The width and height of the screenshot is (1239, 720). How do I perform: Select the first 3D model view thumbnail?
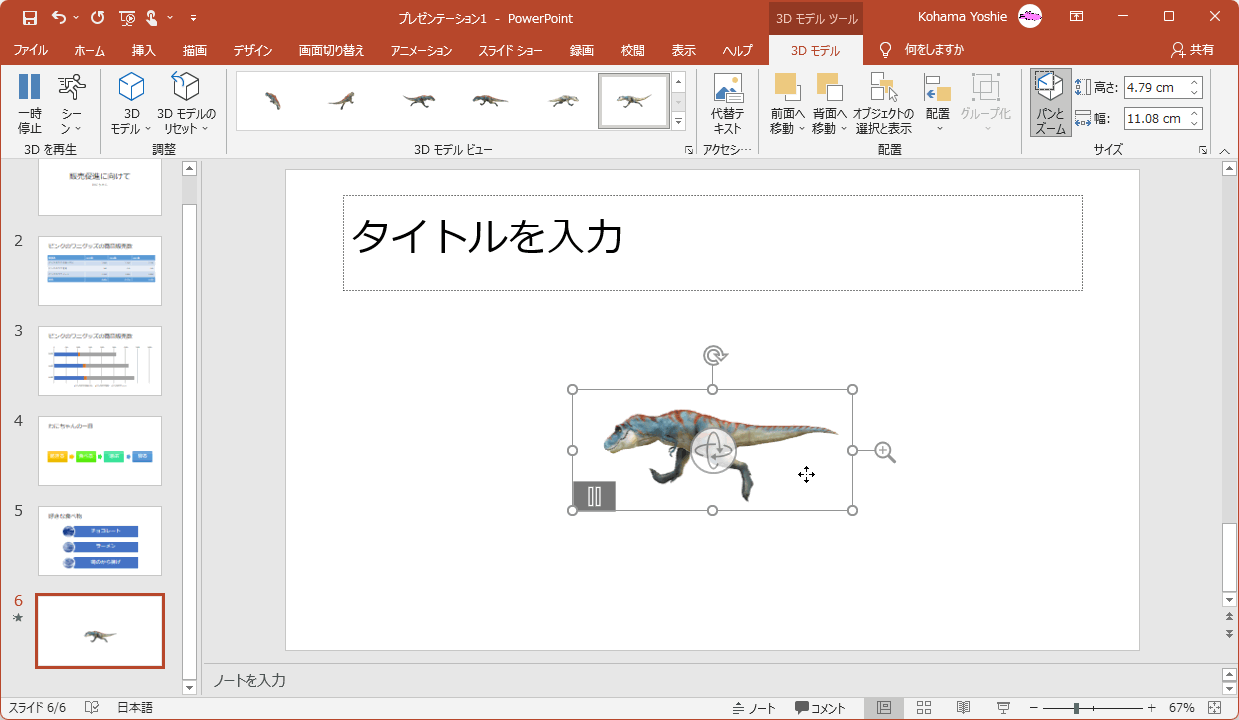[272, 100]
